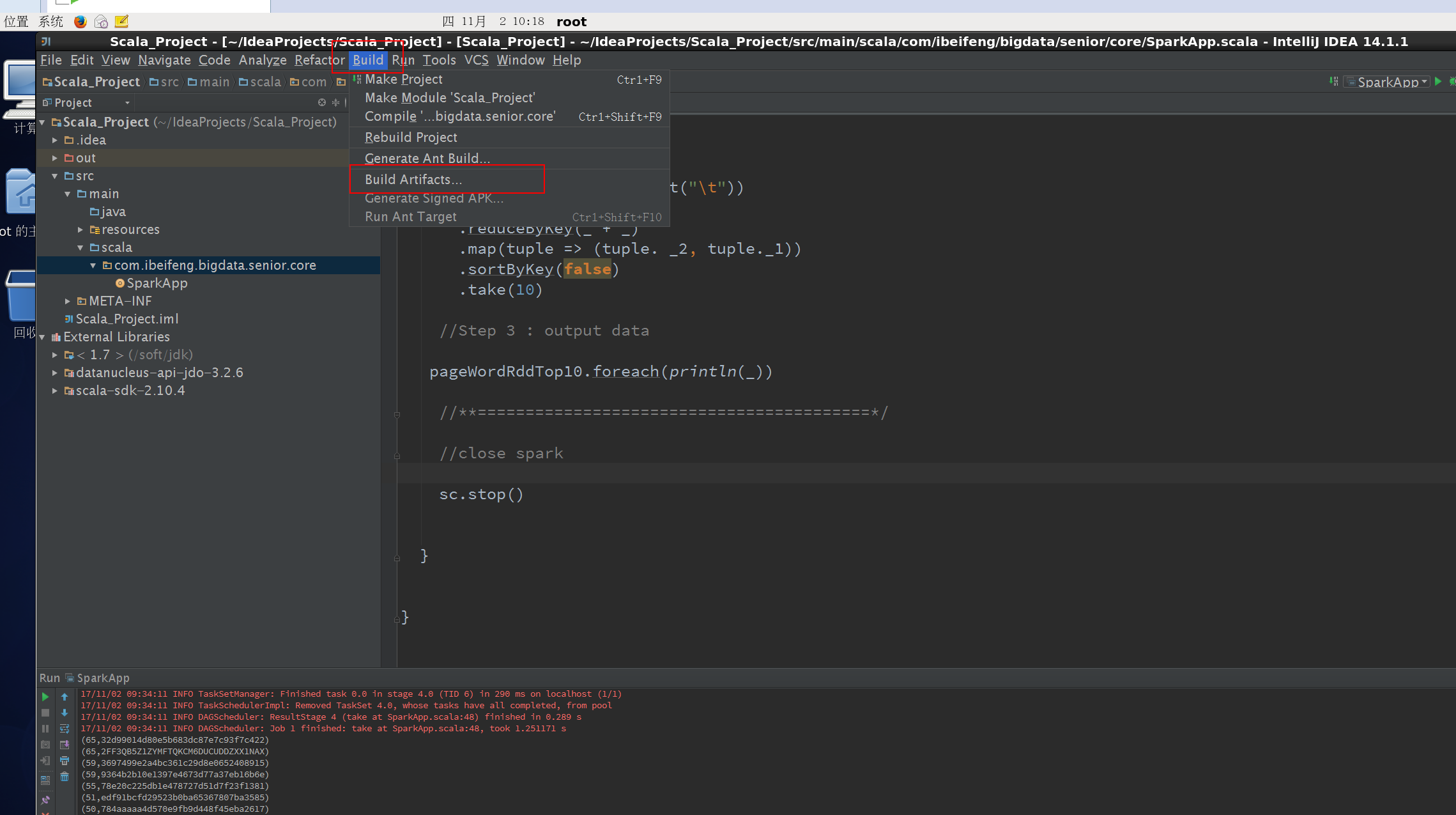This screenshot has height=815, width=1456.
Task: Select Scala_Project.iml in the project tree
Action: click(x=121, y=319)
